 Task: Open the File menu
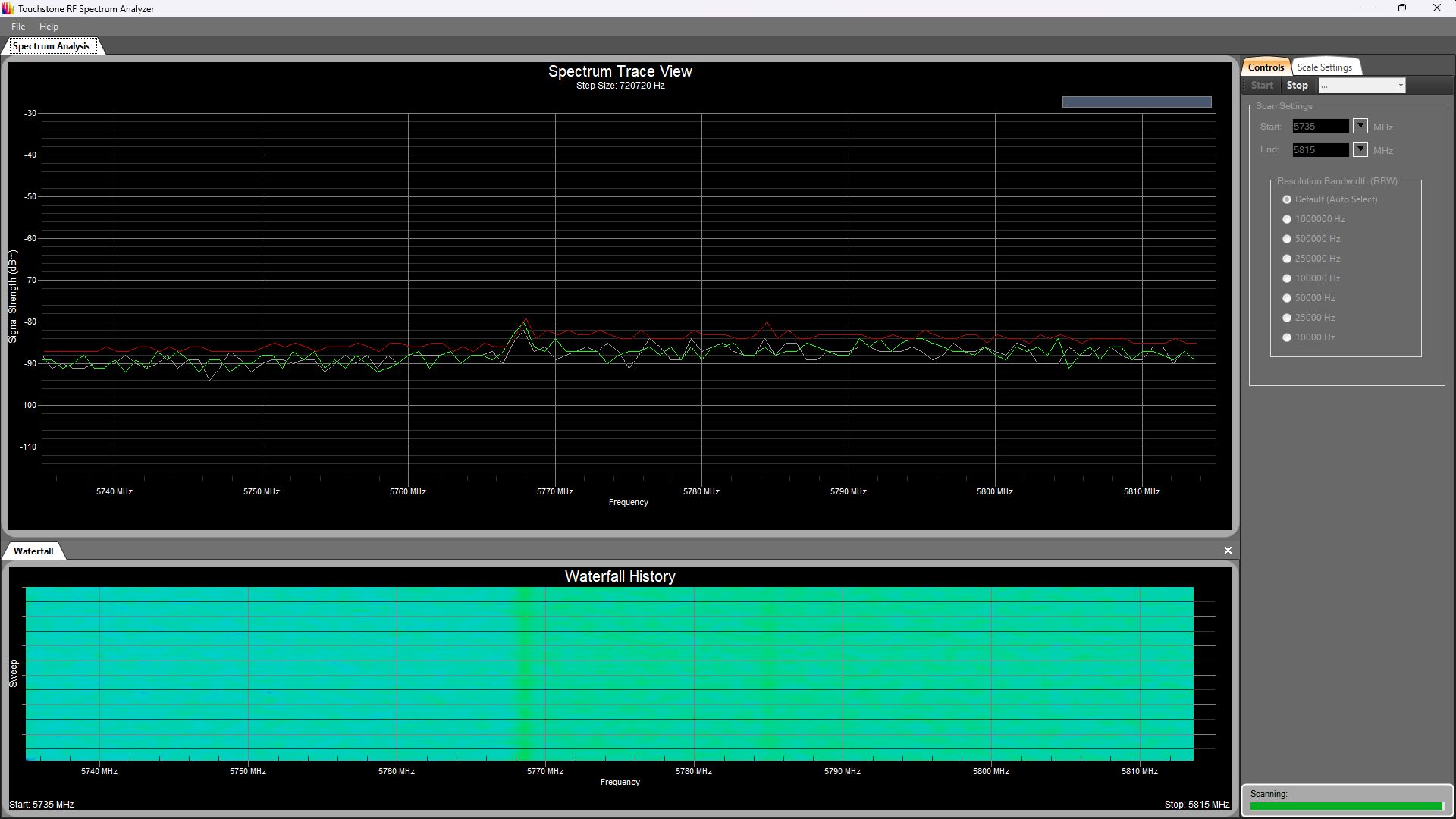(18, 27)
